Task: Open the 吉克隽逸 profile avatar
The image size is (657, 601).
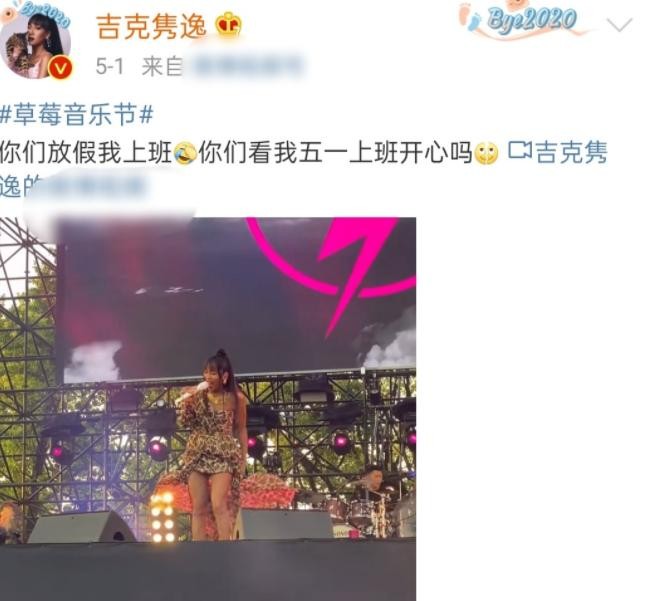Action: pyautogui.click(x=36, y=42)
